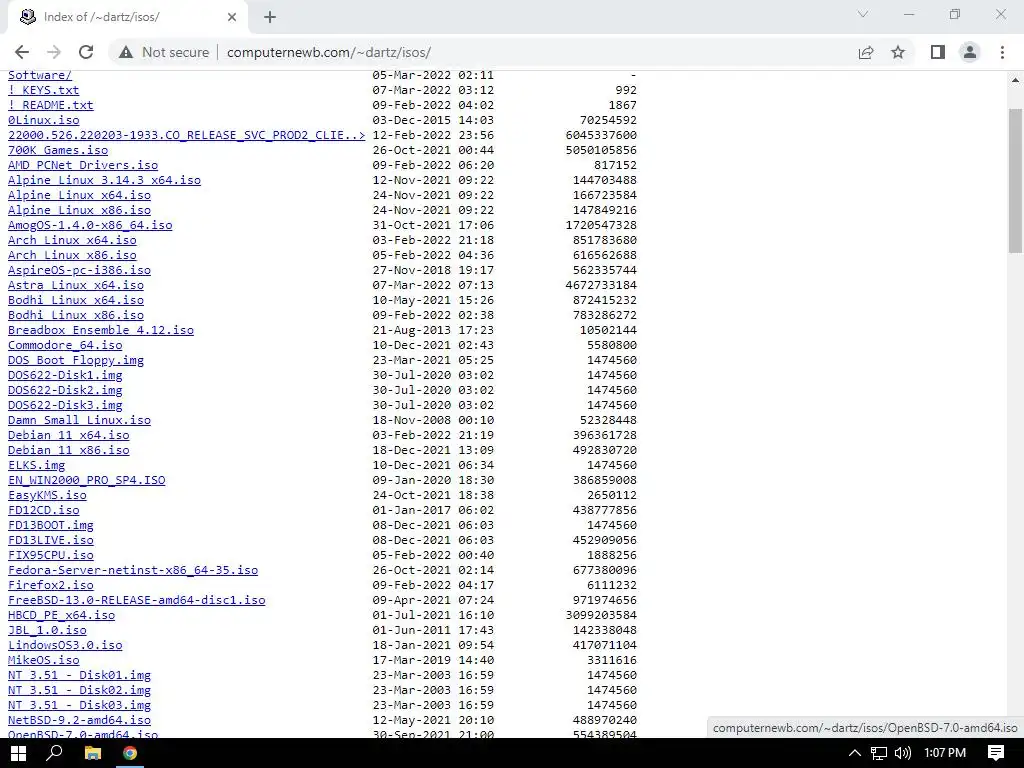Screen dimensions: 1024x768
Task: Download FD13LIVE.iso
Action: pos(51,541)
